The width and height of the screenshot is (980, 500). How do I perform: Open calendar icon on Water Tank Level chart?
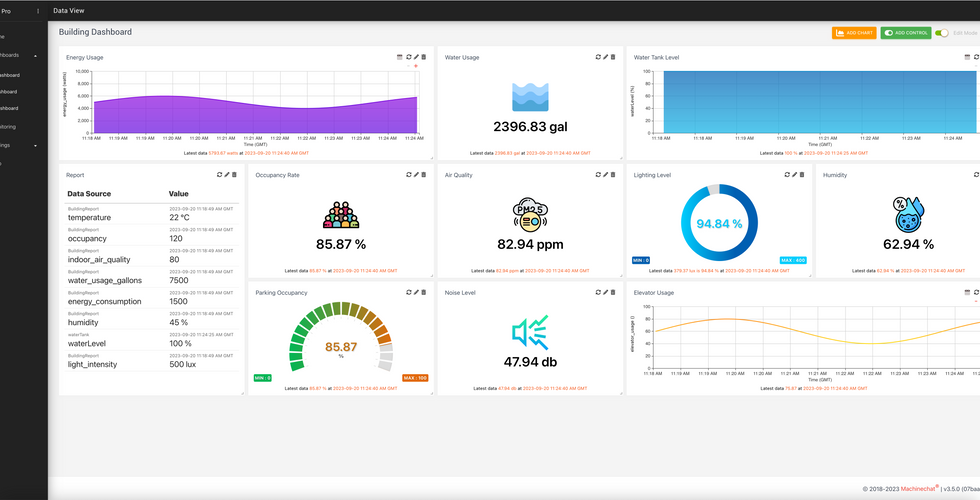point(968,57)
